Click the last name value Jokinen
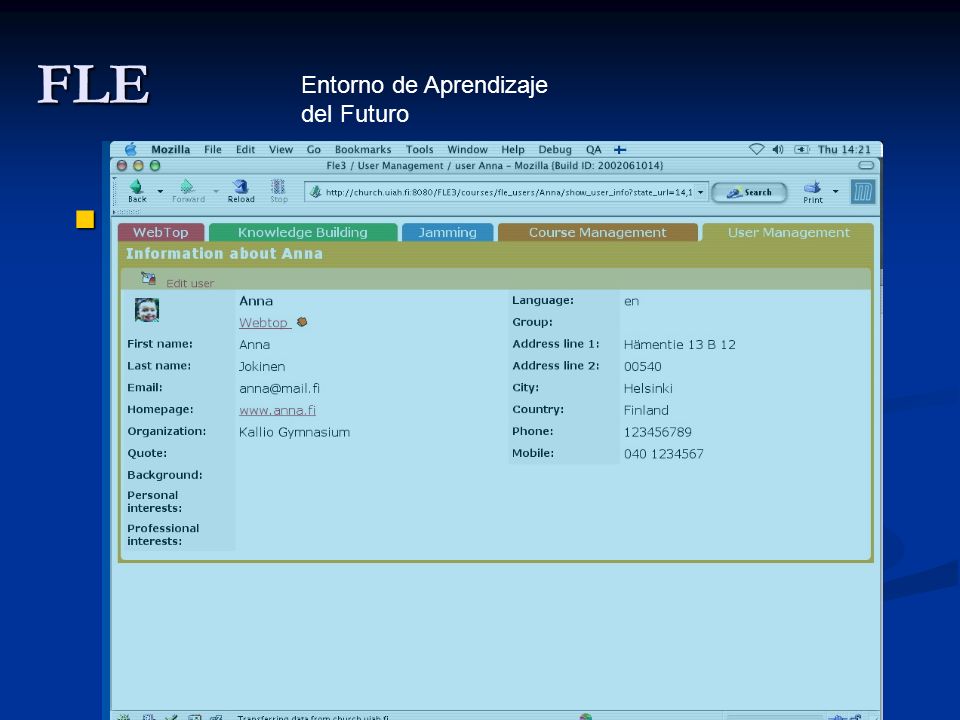 tap(262, 366)
